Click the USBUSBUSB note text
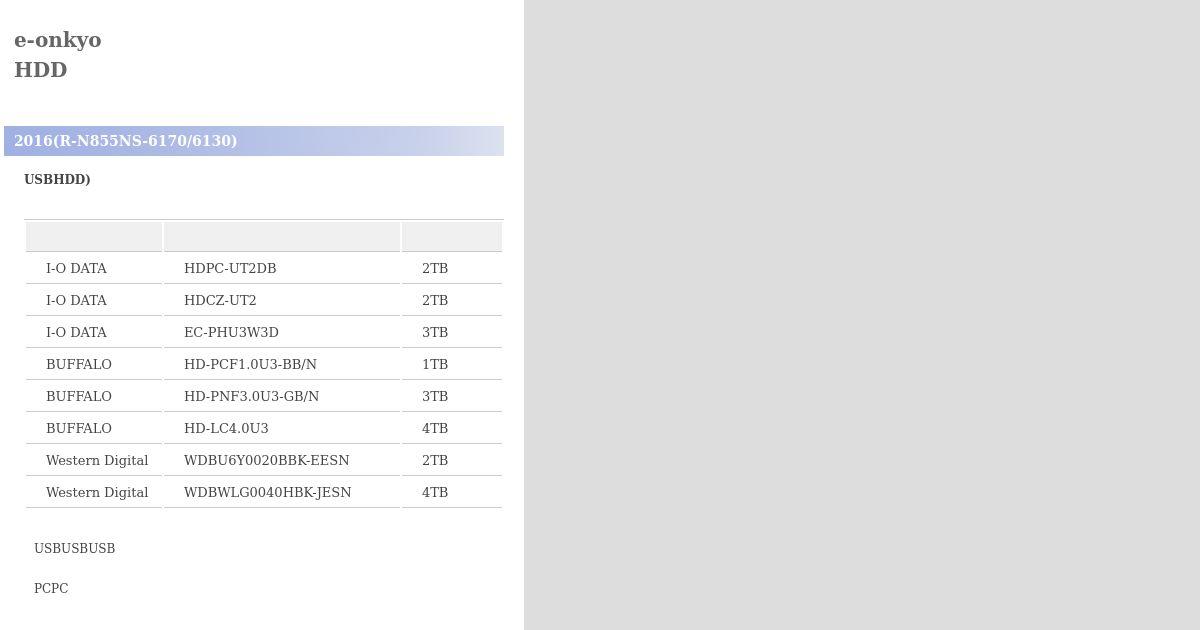 (75, 549)
